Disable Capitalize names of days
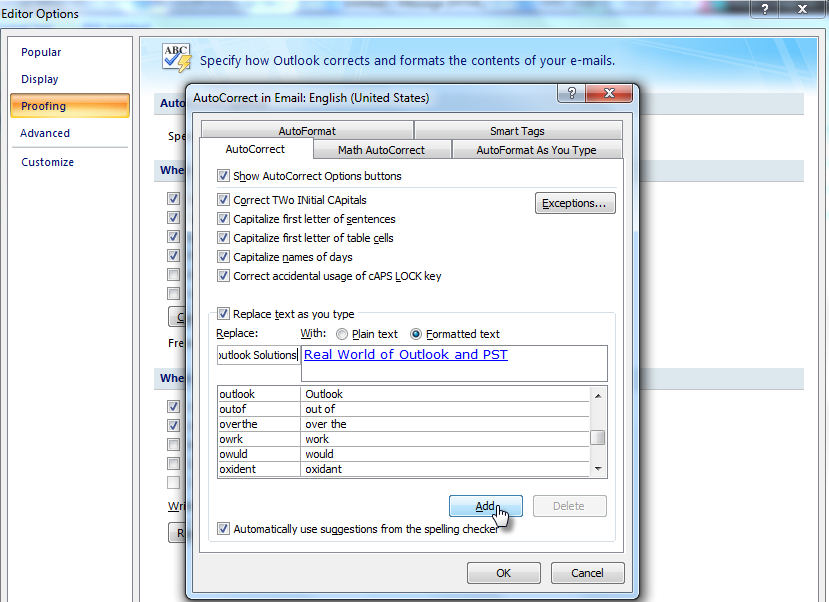 click(x=223, y=257)
